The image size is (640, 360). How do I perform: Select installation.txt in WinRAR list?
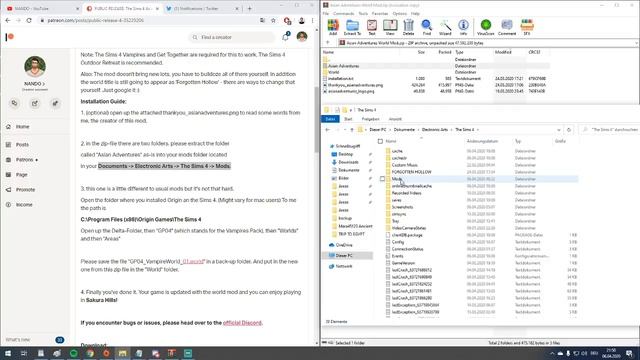(340, 78)
